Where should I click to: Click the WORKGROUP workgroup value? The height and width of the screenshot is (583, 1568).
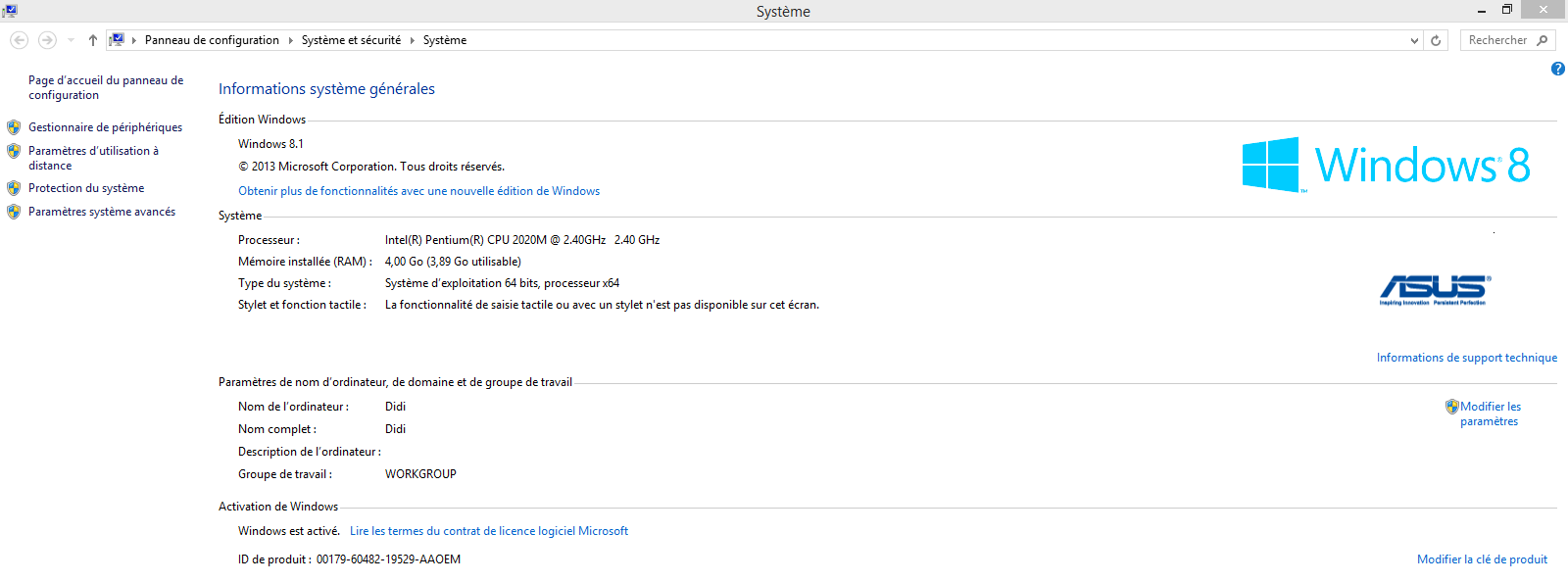coord(420,474)
